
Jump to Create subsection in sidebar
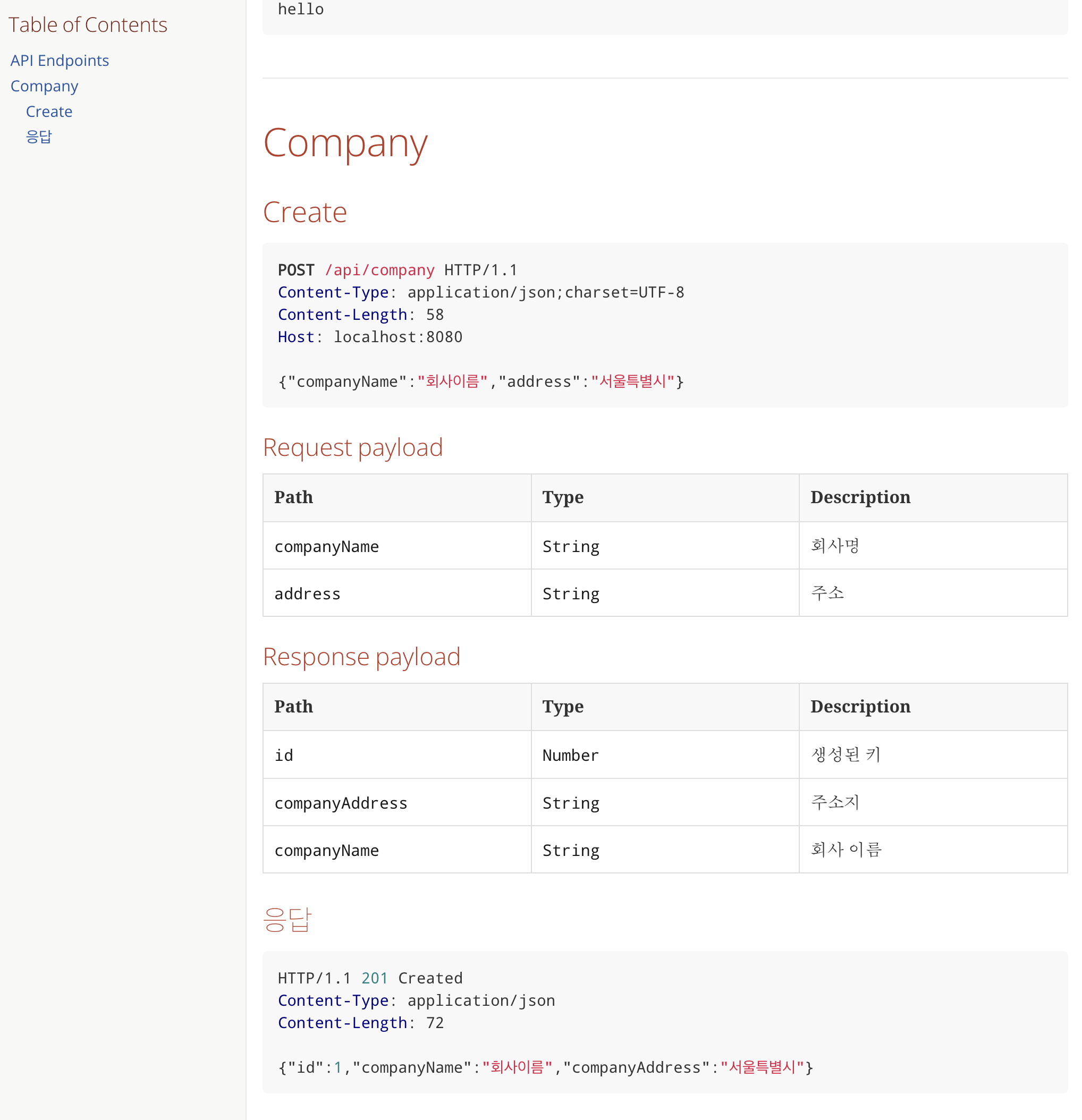(49, 112)
